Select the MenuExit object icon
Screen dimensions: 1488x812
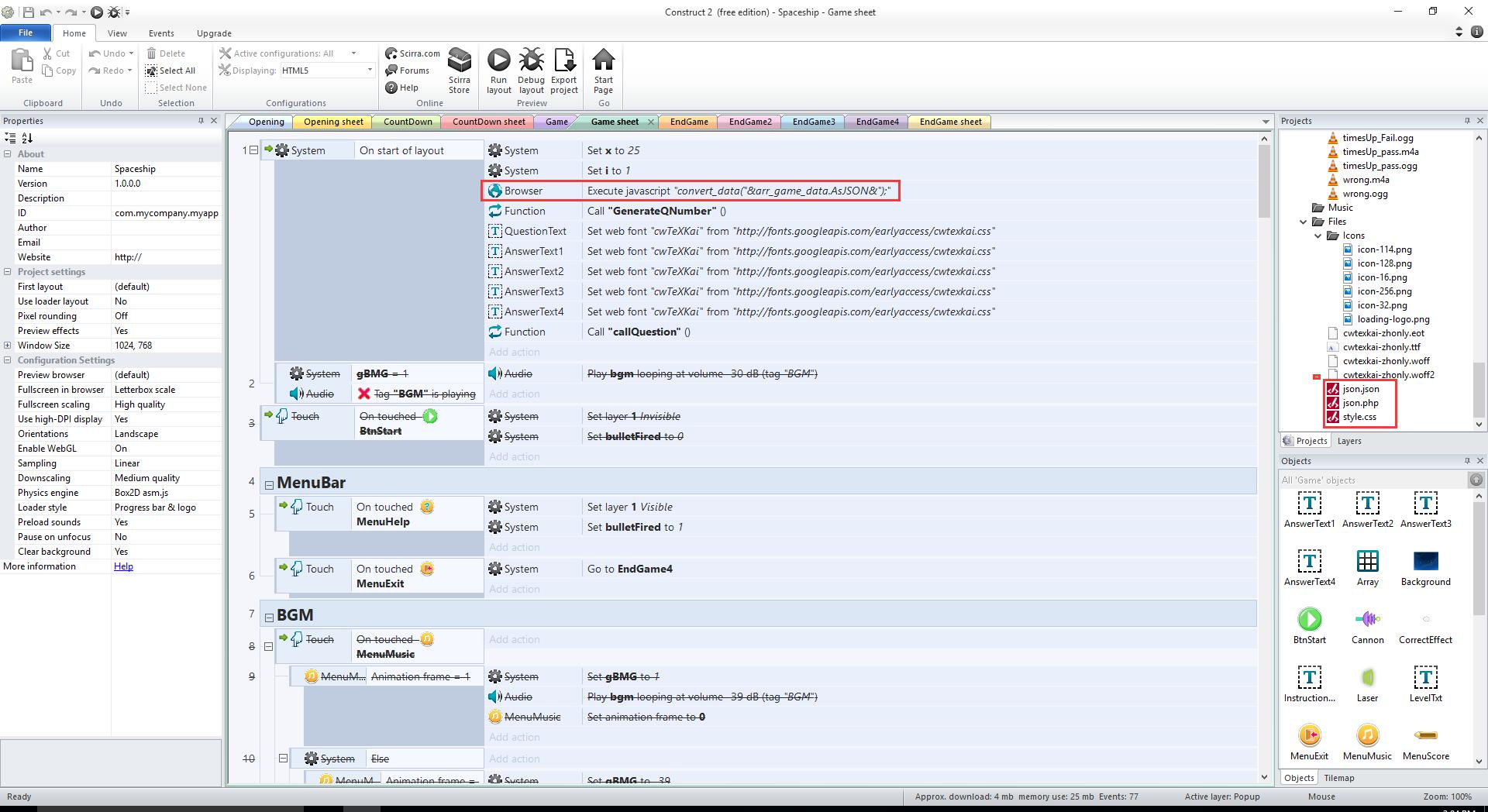1310,735
